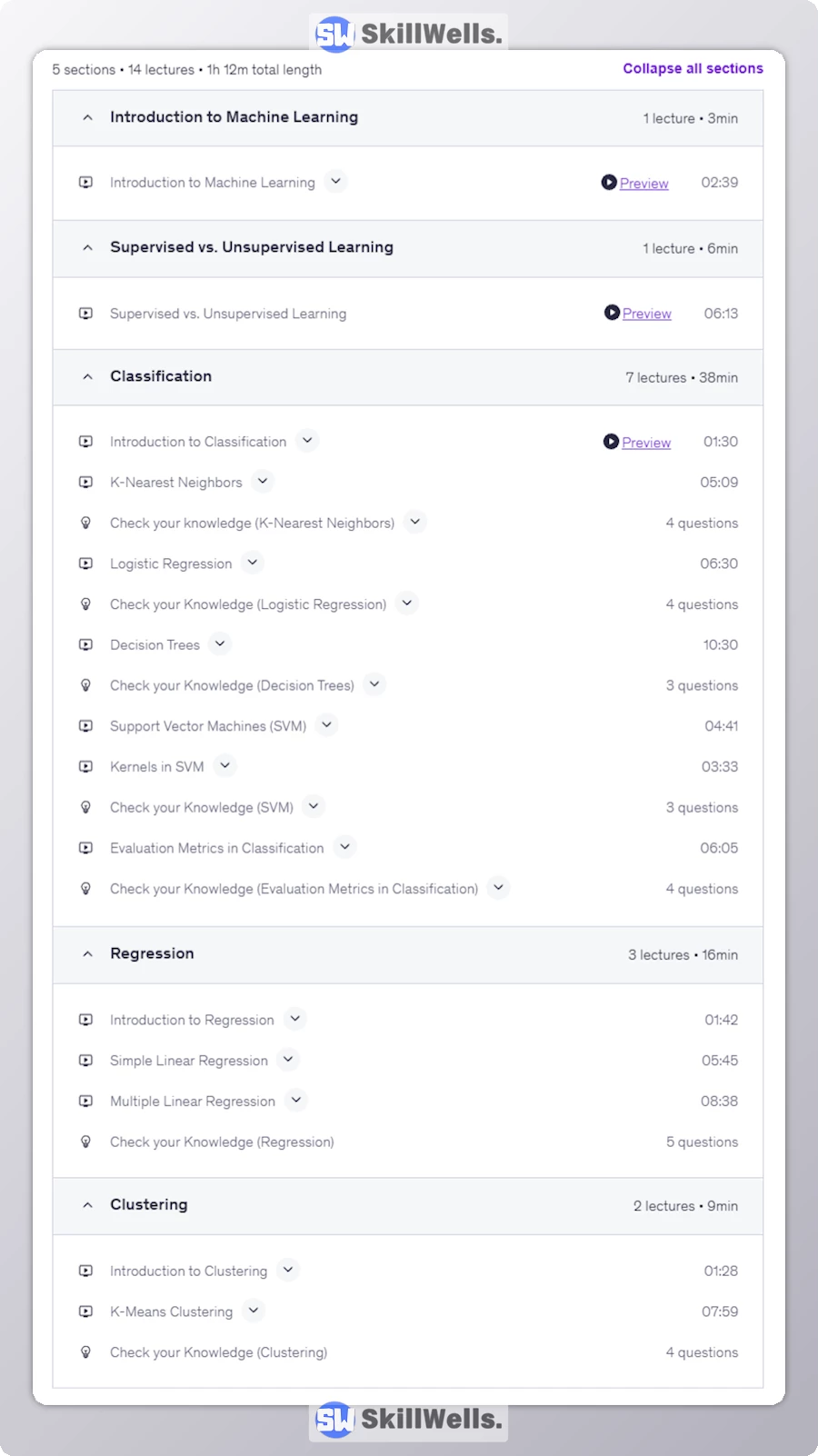The width and height of the screenshot is (818, 1456).
Task: Click the quiz bulb icon for Check your Knowledge (SVM)
Action: coord(85,807)
